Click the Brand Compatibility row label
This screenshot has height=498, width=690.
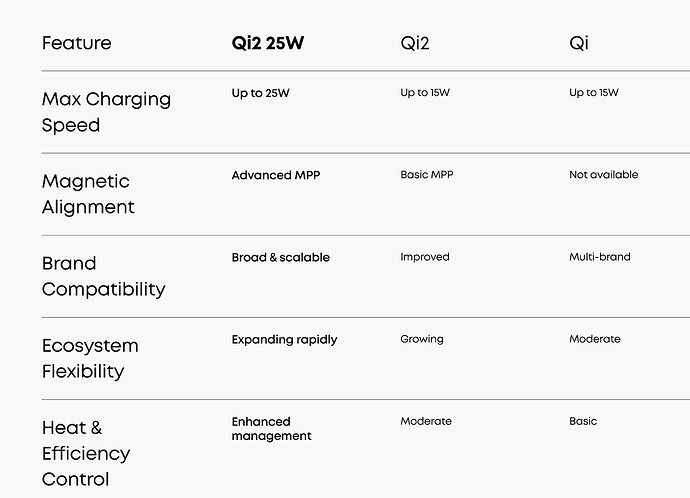[103, 276]
